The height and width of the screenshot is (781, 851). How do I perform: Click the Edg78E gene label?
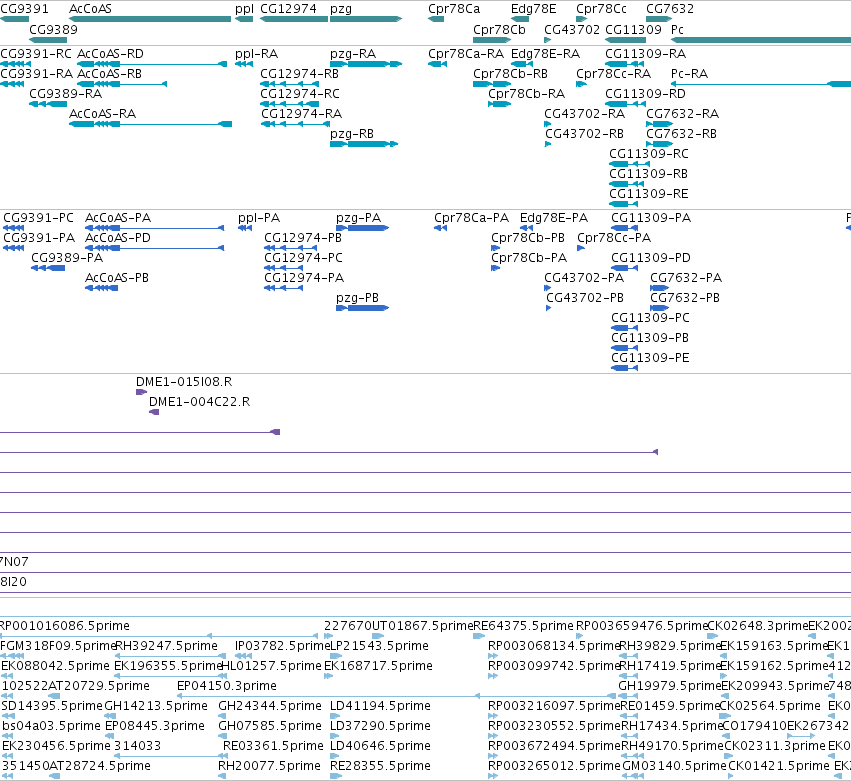click(534, 9)
